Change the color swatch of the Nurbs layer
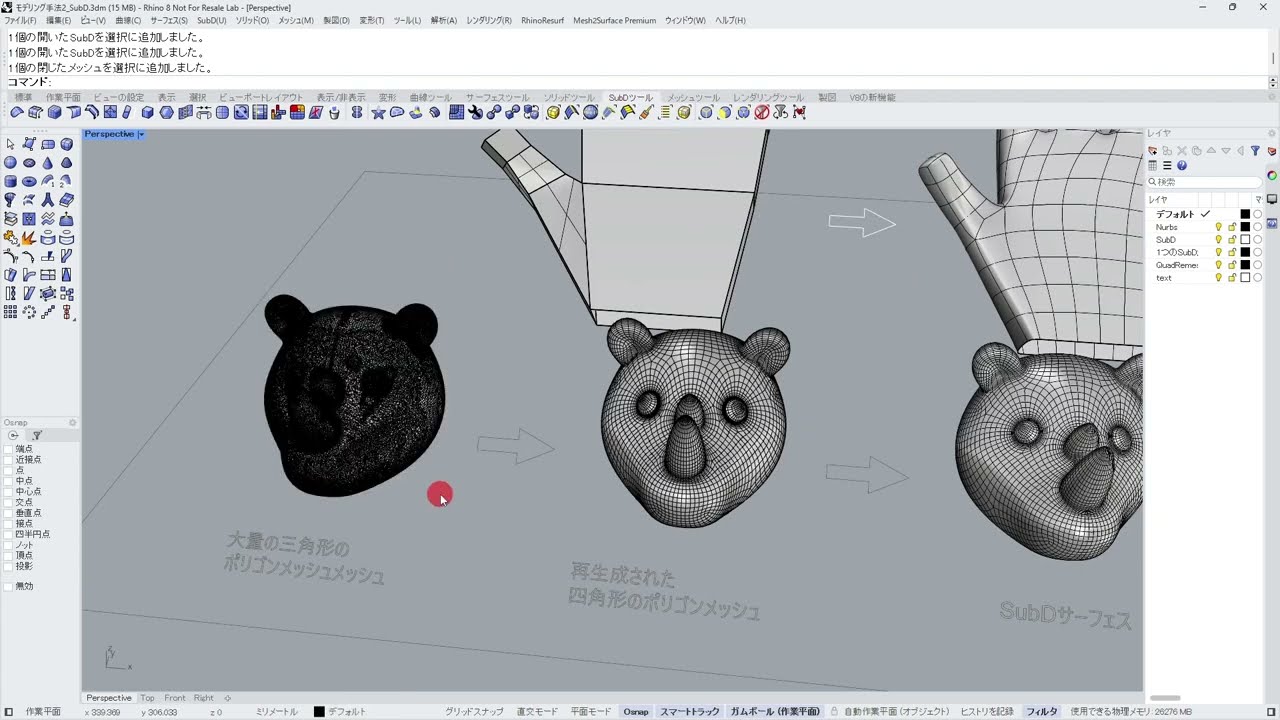Screen dimensions: 1280x720 (x=1245, y=227)
